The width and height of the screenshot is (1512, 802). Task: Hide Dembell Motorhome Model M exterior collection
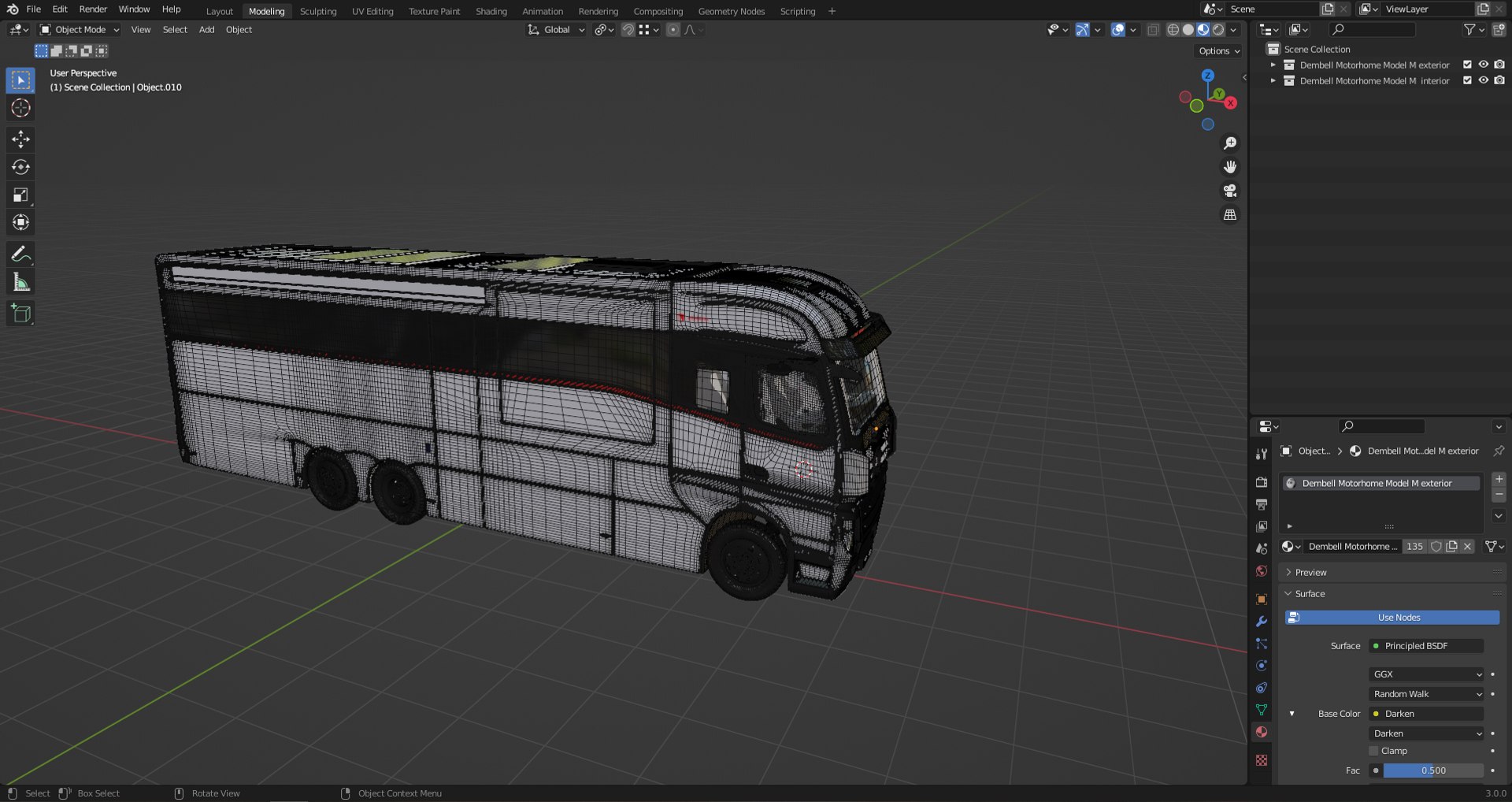(x=1484, y=65)
